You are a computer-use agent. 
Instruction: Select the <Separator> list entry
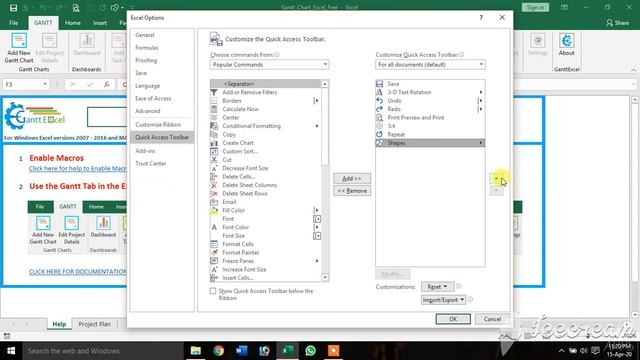click(x=266, y=84)
